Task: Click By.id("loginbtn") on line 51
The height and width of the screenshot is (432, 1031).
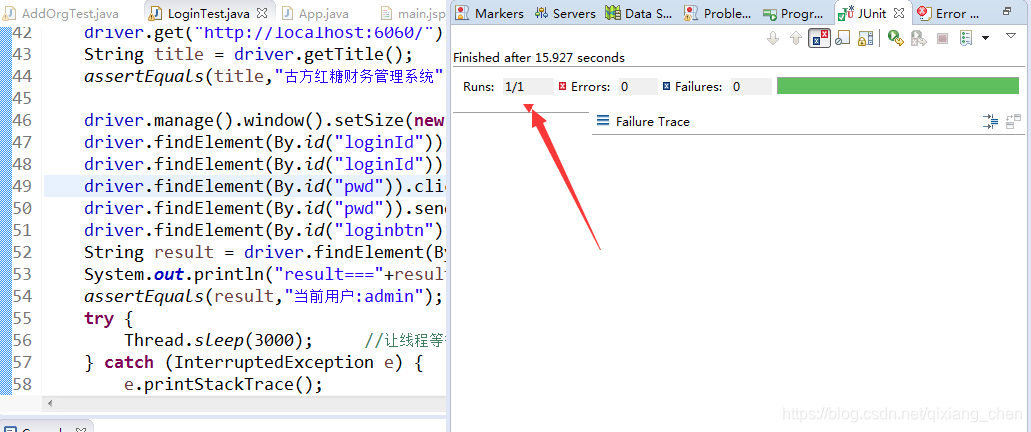Action: pos(359,230)
